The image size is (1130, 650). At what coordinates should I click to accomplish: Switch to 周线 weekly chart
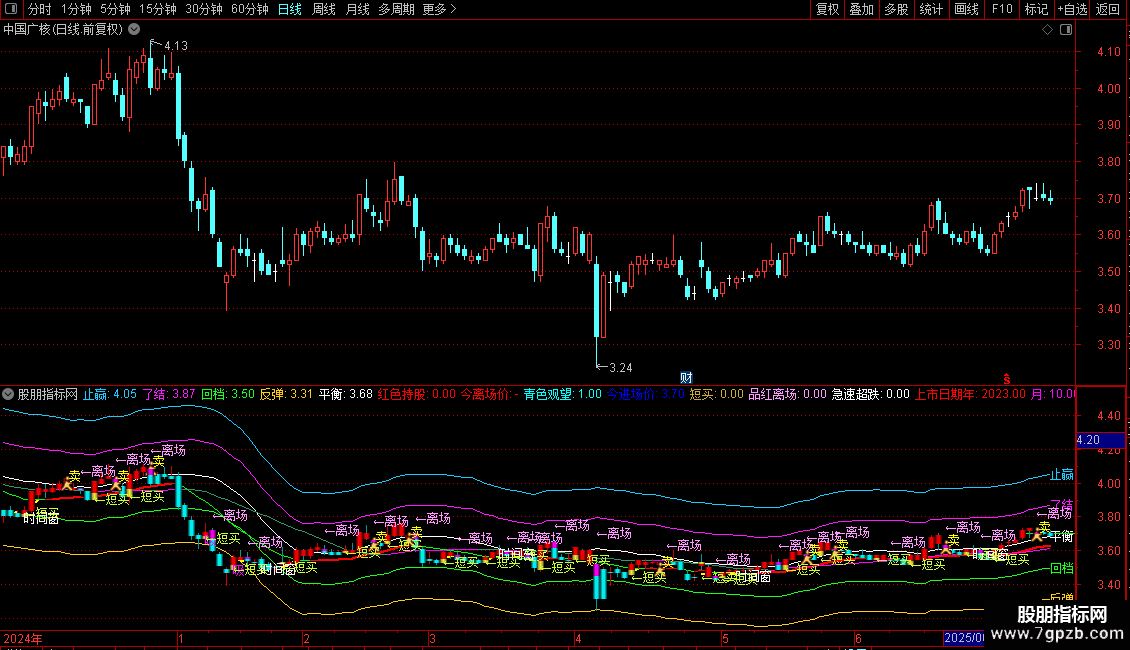[324, 9]
